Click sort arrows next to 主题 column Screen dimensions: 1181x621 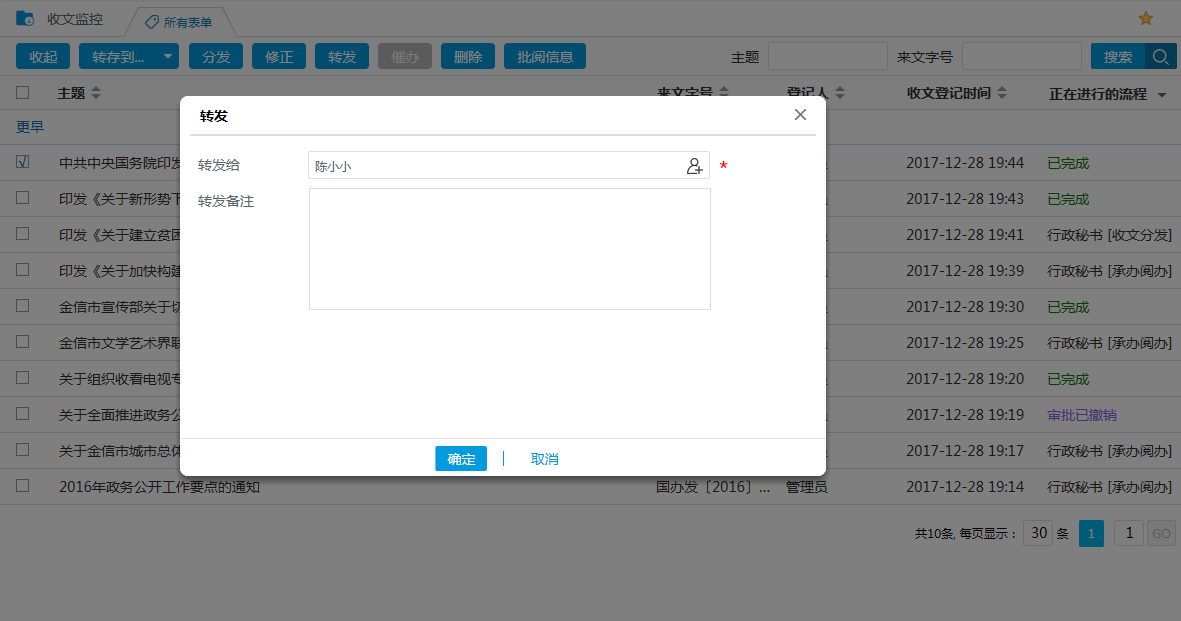pos(96,93)
